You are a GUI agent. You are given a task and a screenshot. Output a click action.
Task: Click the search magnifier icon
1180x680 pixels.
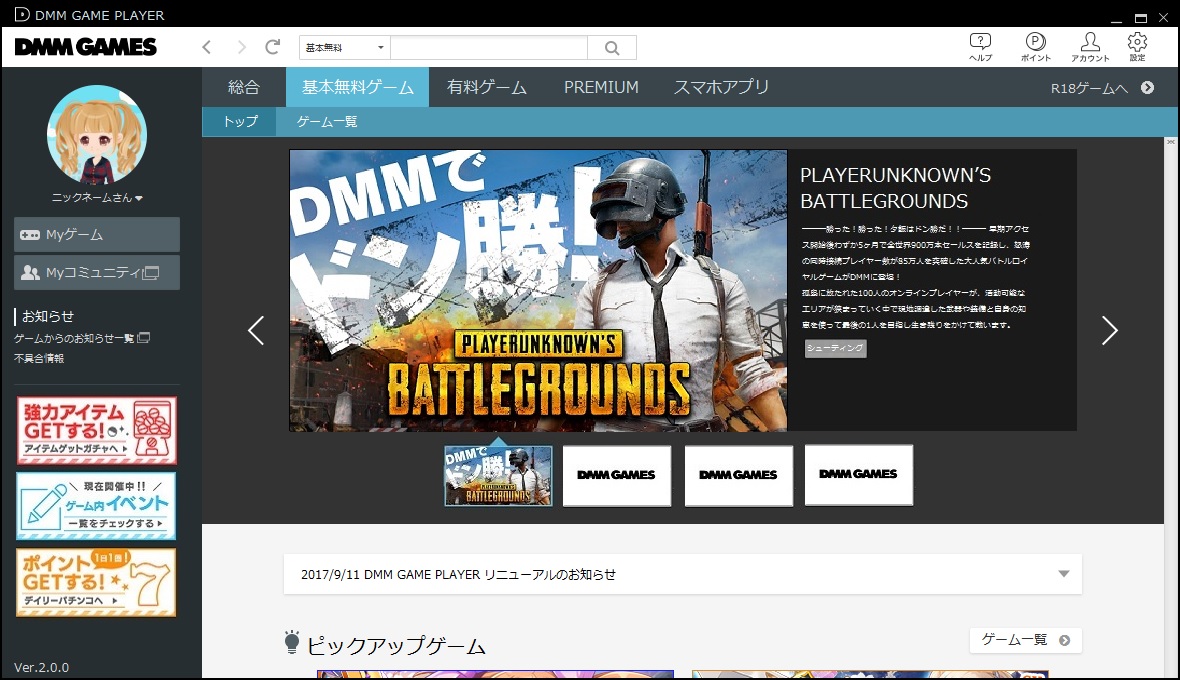pos(611,47)
